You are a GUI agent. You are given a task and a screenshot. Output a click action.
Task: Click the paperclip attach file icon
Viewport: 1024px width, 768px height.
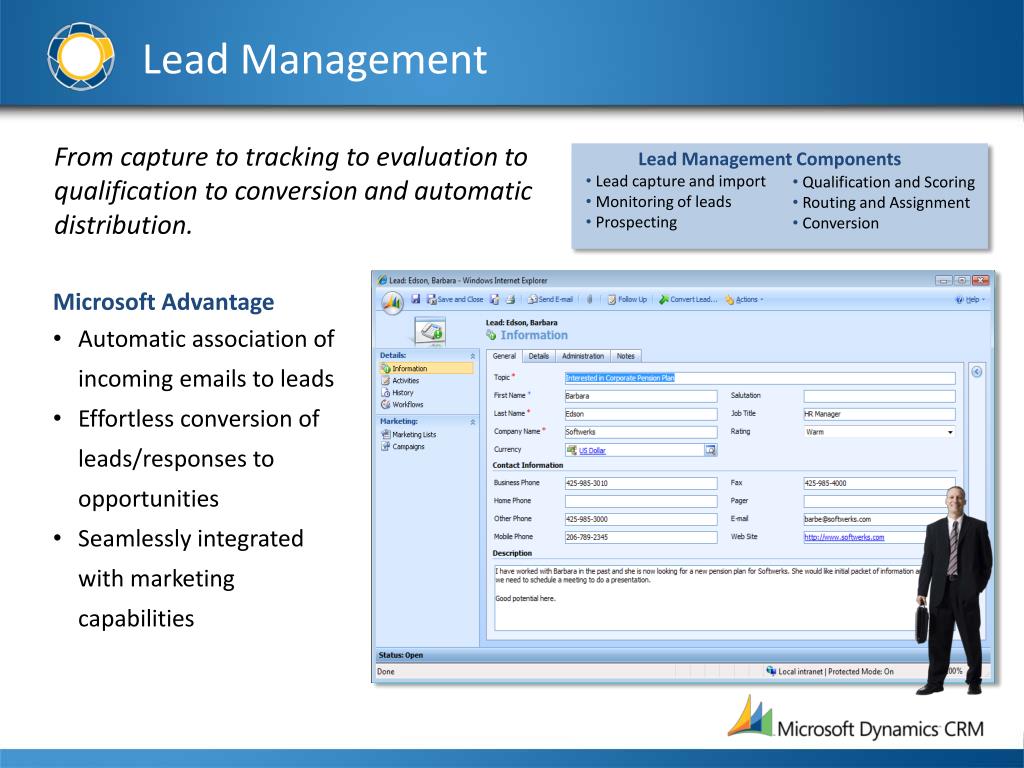click(589, 299)
